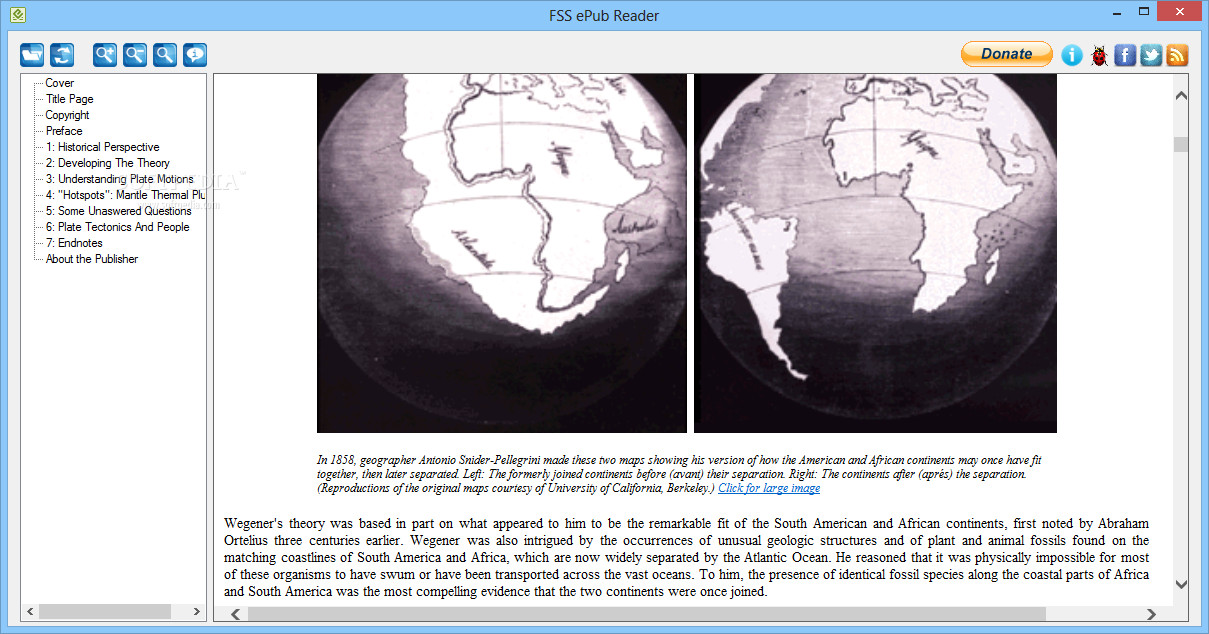Click contents panel scroll right arrow
The image size is (1209, 634).
[195, 611]
